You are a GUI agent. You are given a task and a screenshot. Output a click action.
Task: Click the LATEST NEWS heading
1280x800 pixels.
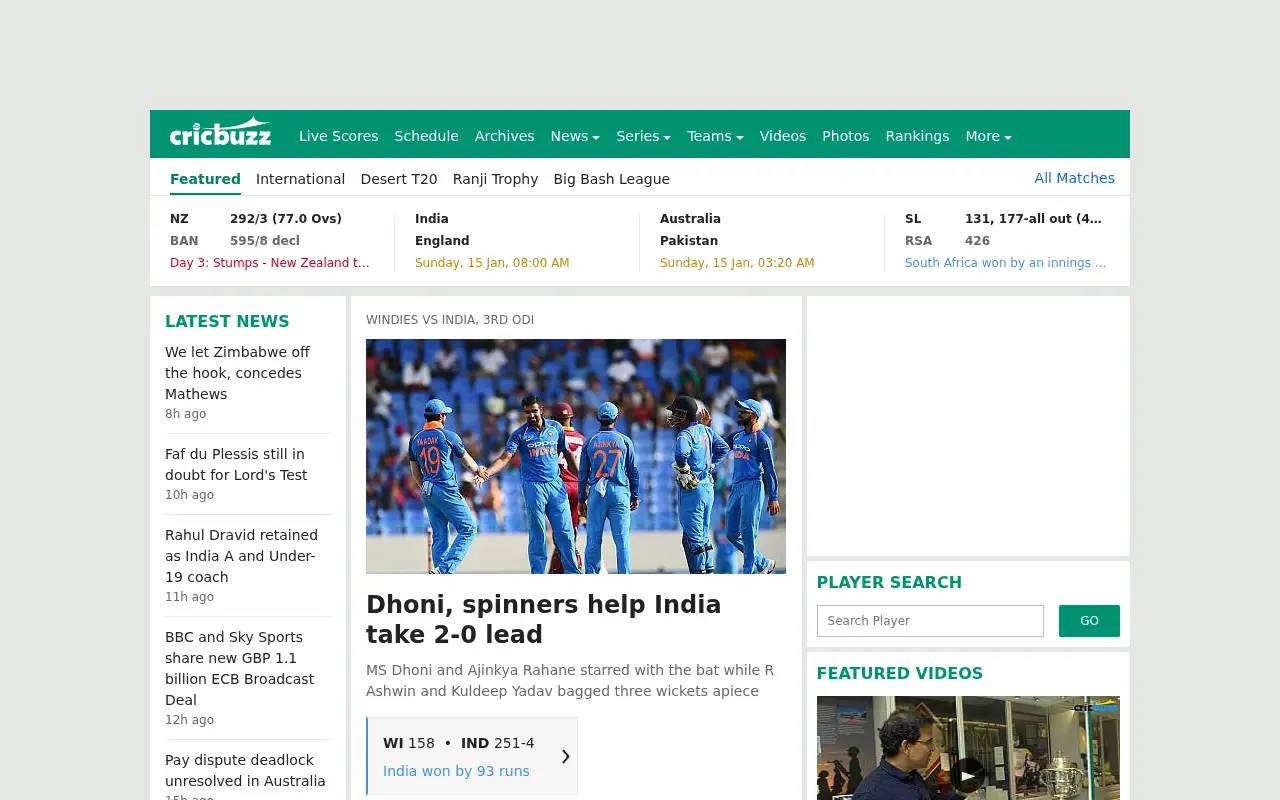pyautogui.click(x=227, y=321)
